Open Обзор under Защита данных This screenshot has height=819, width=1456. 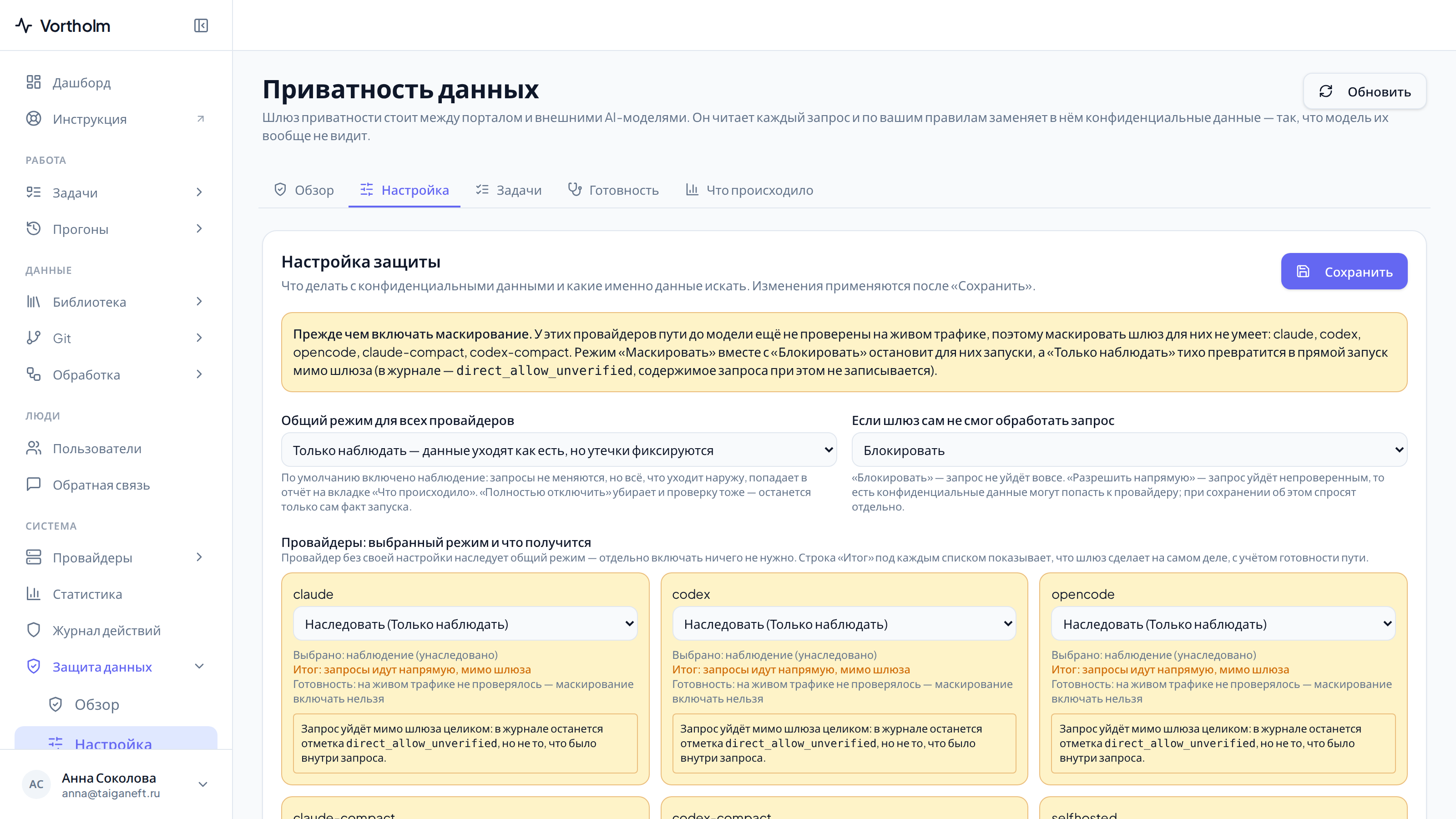(x=116, y=704)
